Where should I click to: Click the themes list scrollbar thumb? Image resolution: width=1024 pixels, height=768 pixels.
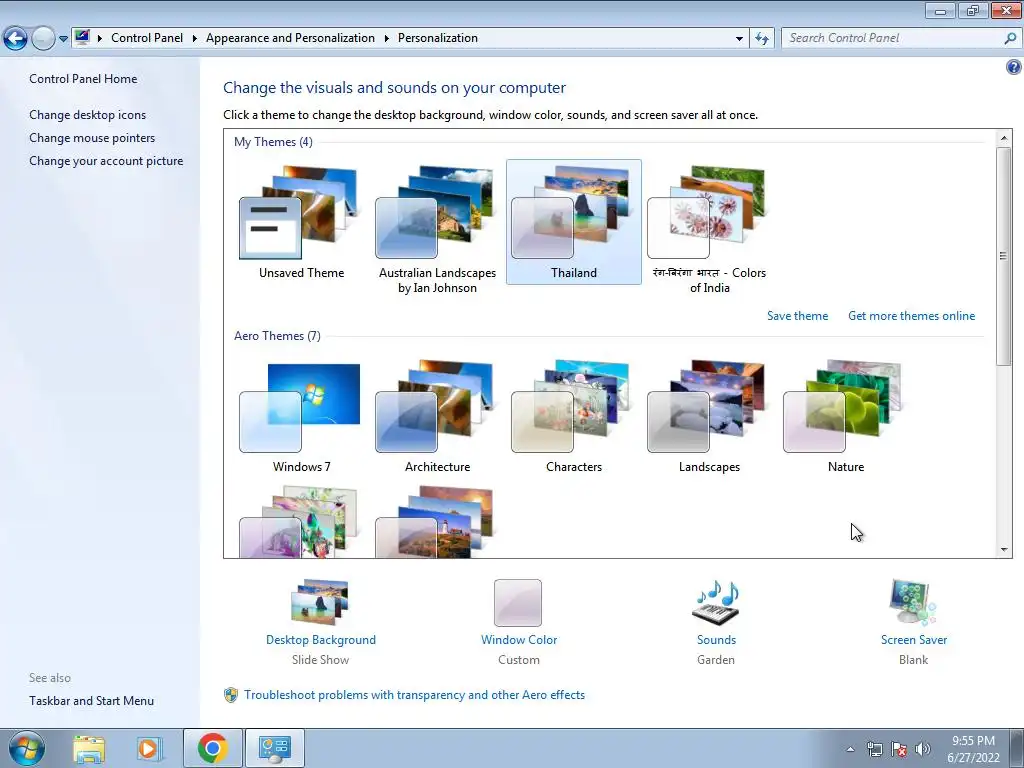click(x=1003, y=256)
